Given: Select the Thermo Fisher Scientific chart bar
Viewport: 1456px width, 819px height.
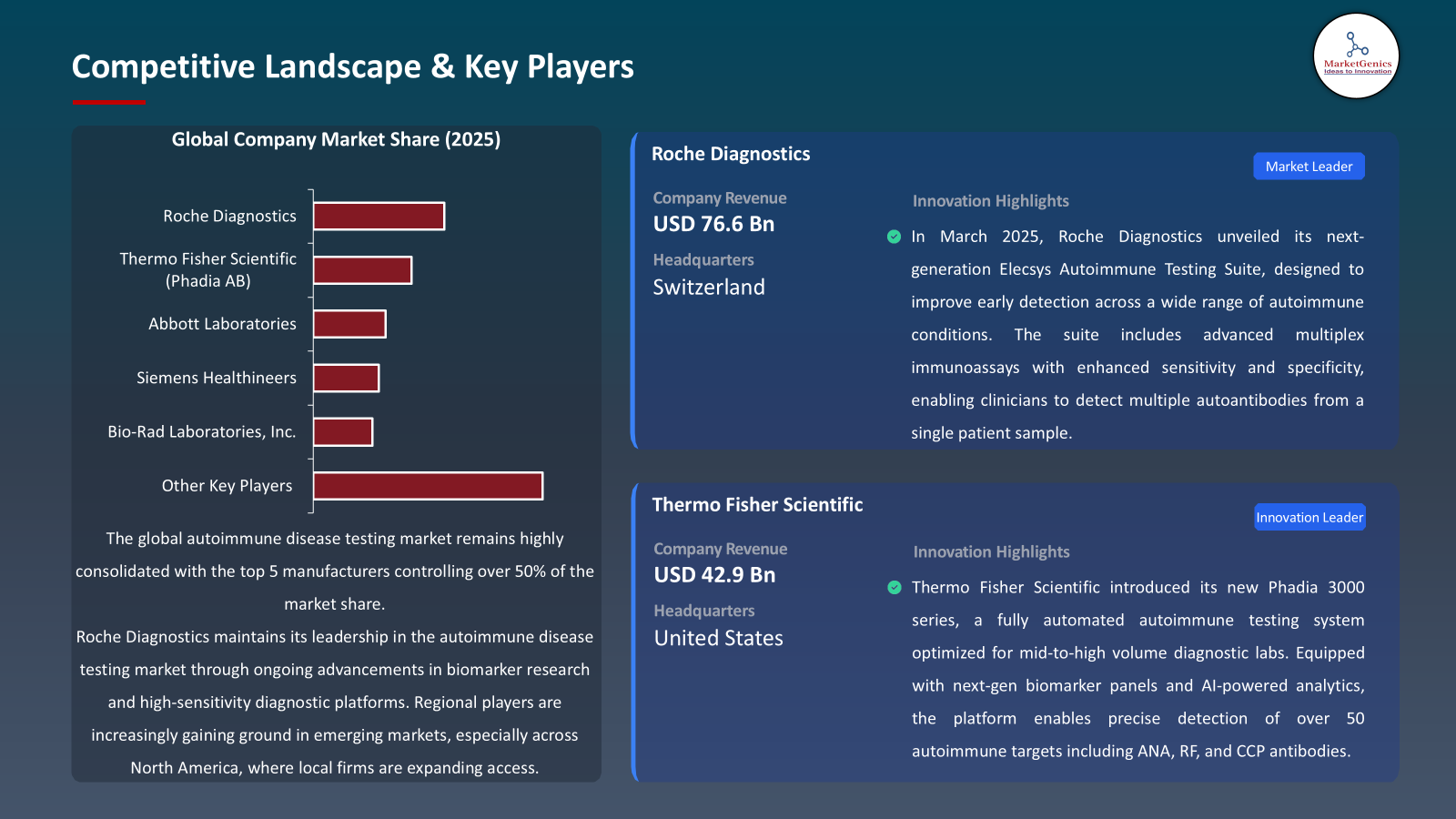Looking at the screenshot, I should coord(362,270).
